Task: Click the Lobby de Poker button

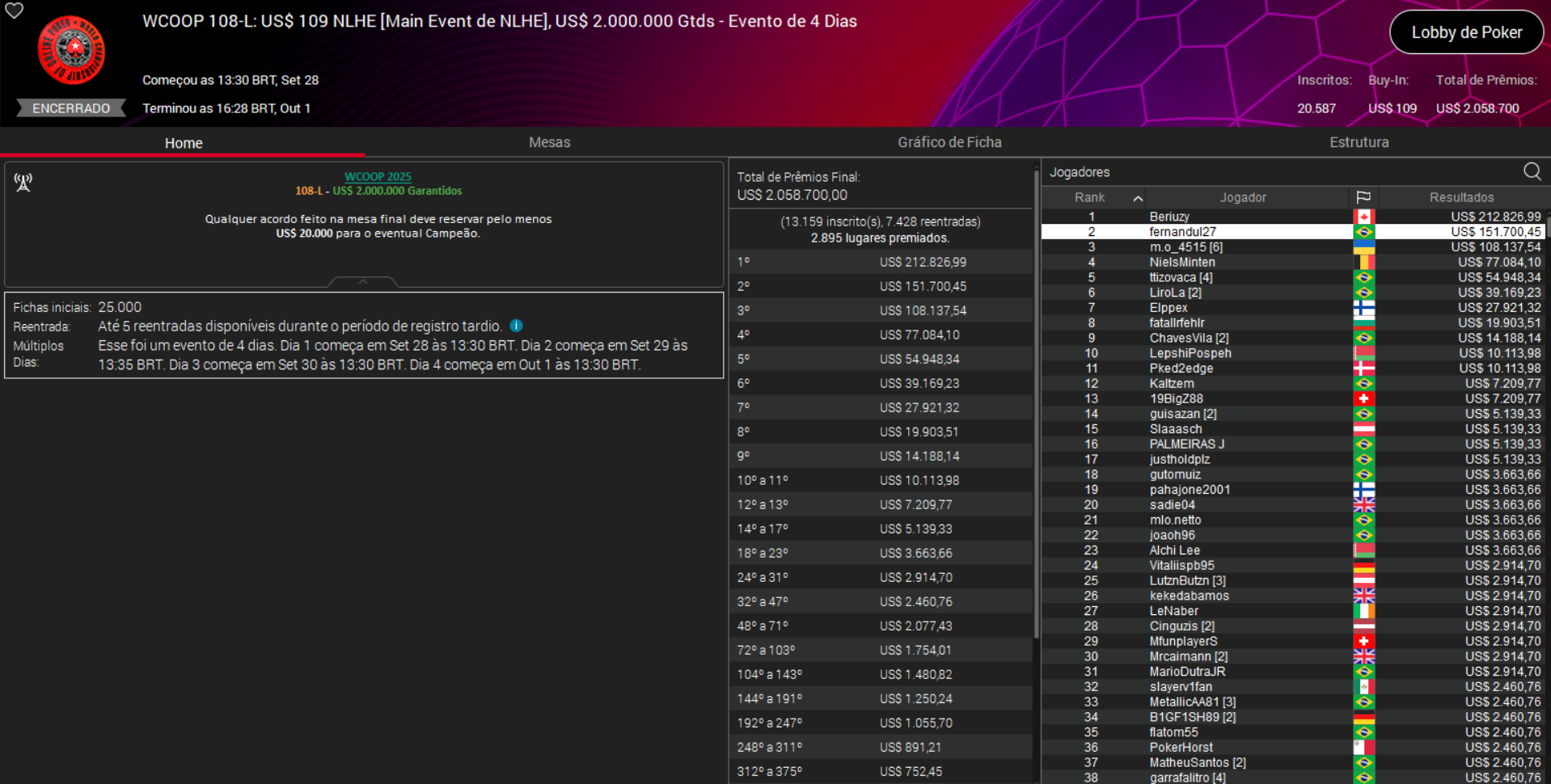Action: 1466,32
